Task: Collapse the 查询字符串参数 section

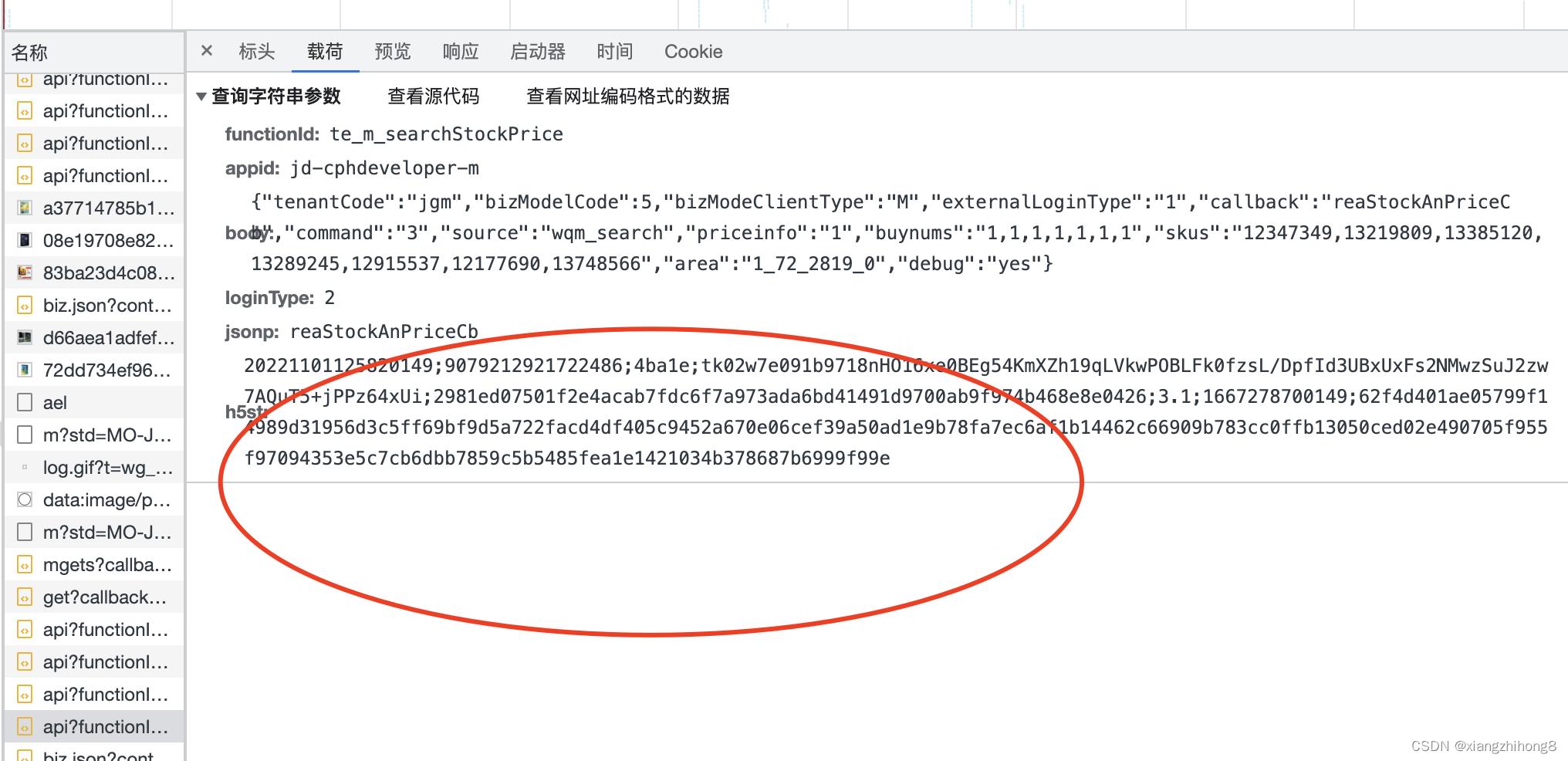Action: tap(201, 96)
